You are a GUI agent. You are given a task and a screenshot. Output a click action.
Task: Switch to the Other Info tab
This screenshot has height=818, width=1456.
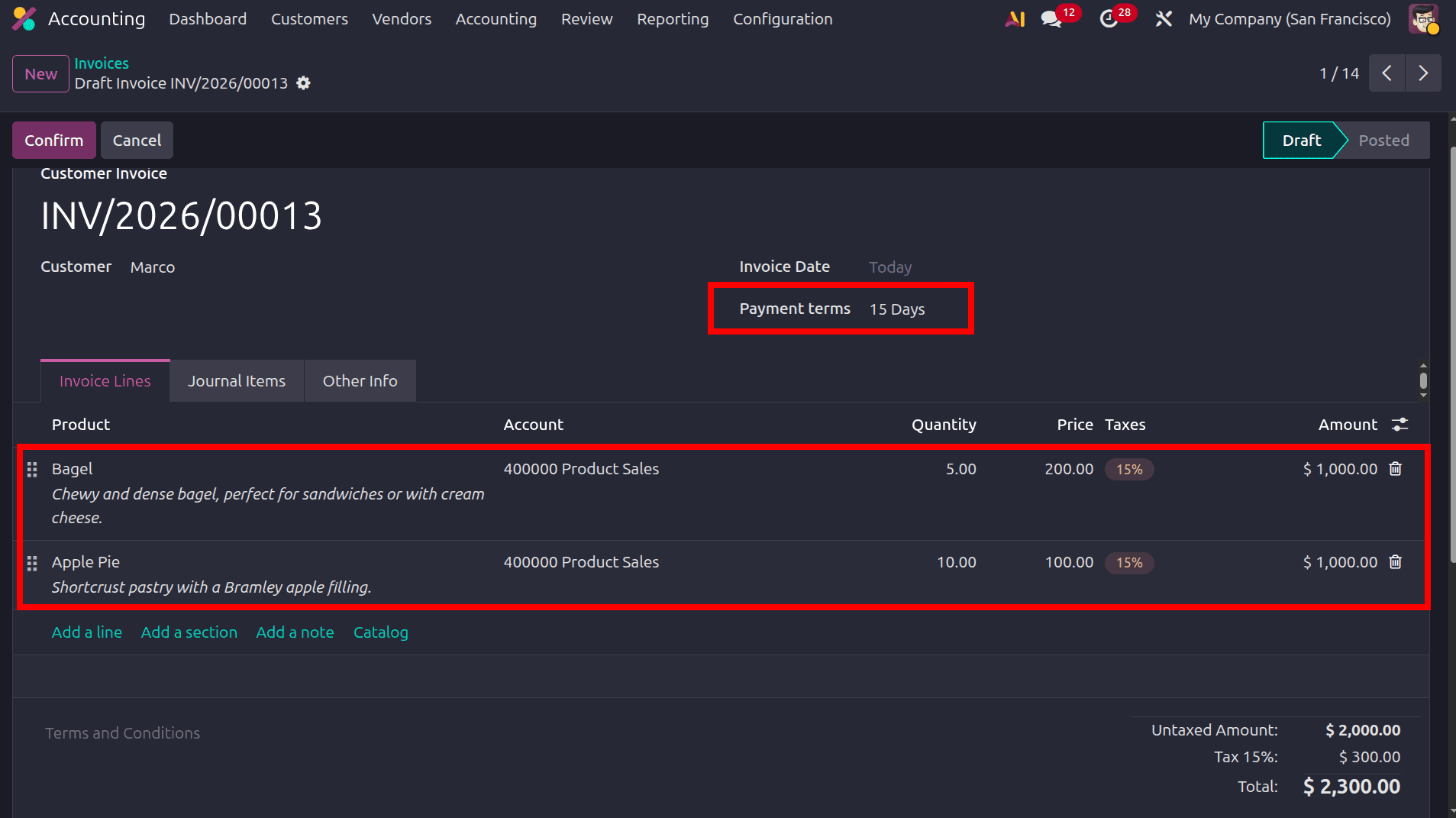tap(360, 381)
